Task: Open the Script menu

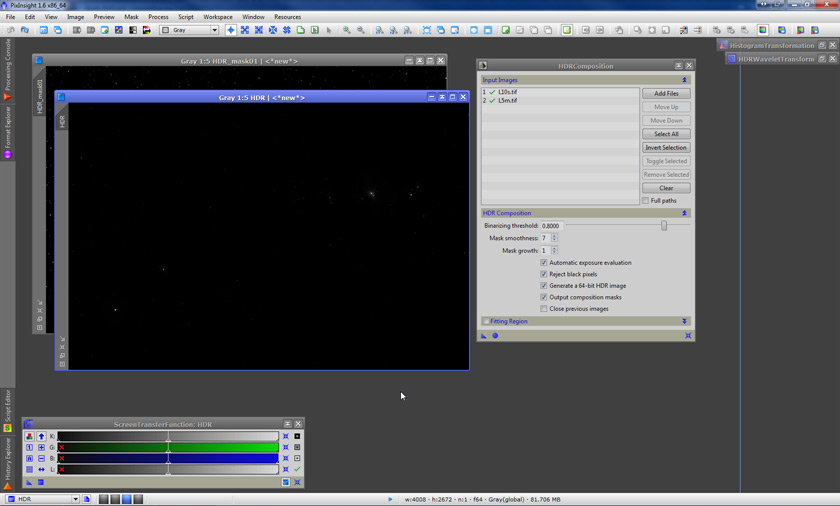Action: (x=186, y=17)
